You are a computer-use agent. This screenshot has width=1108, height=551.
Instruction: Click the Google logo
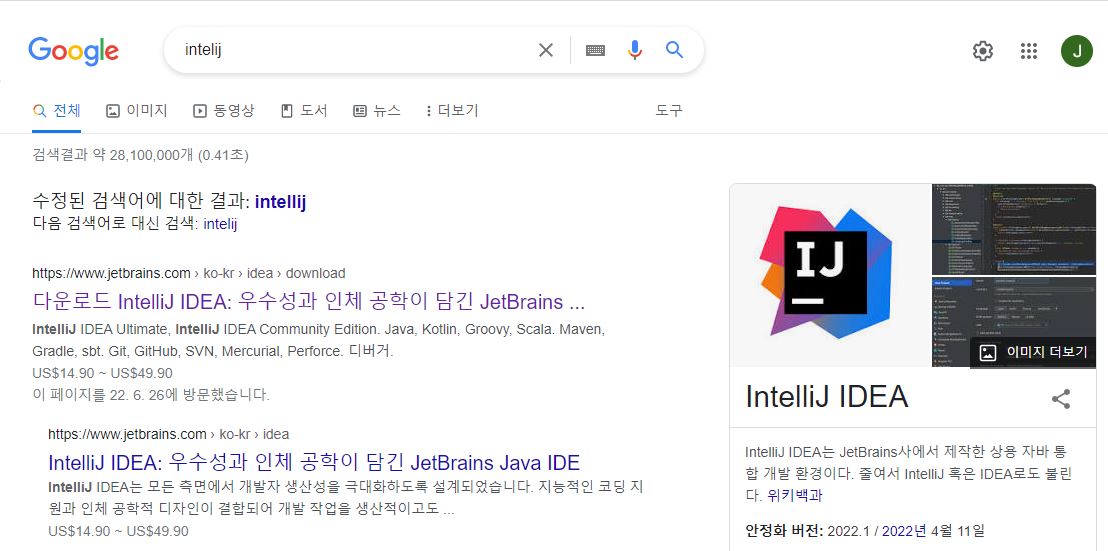[73, 51]
